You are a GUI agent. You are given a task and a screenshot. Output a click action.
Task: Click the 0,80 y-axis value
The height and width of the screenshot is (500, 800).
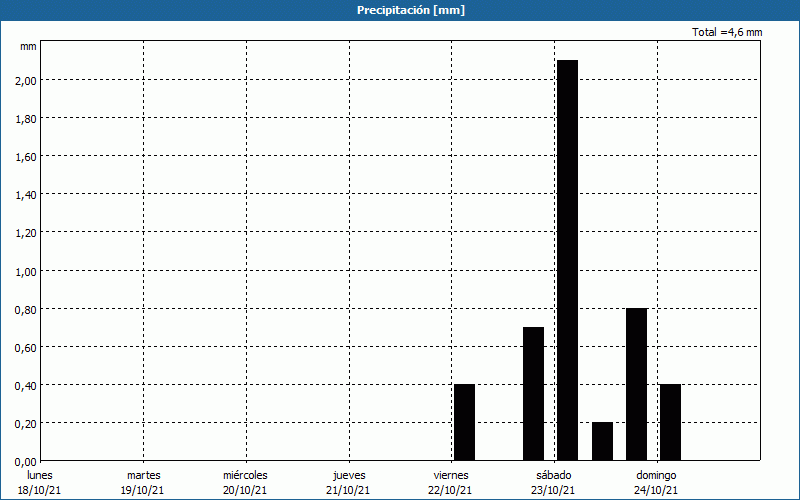[x=26, y=309]
